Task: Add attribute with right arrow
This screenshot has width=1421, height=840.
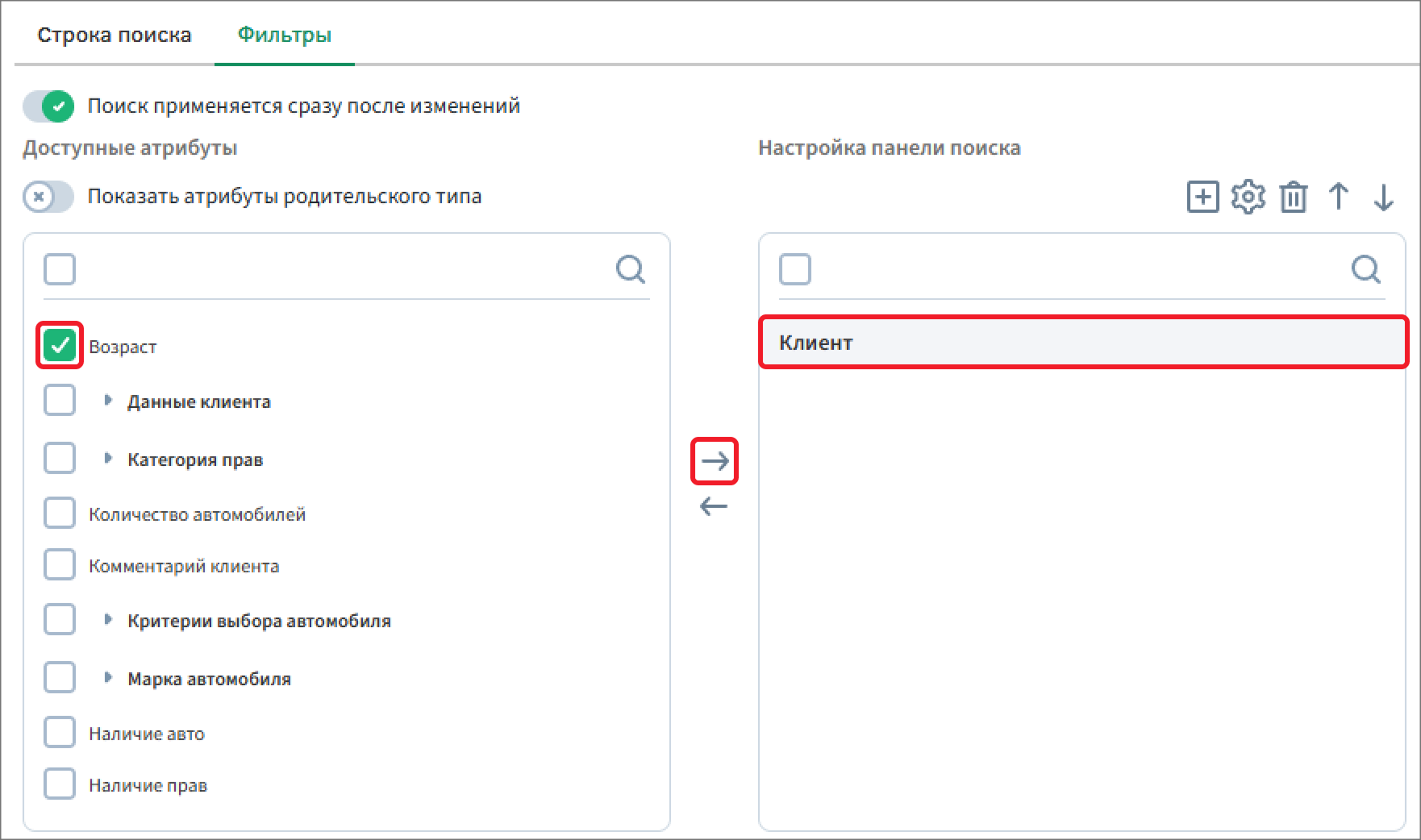Action: click(x=715, y=461)
